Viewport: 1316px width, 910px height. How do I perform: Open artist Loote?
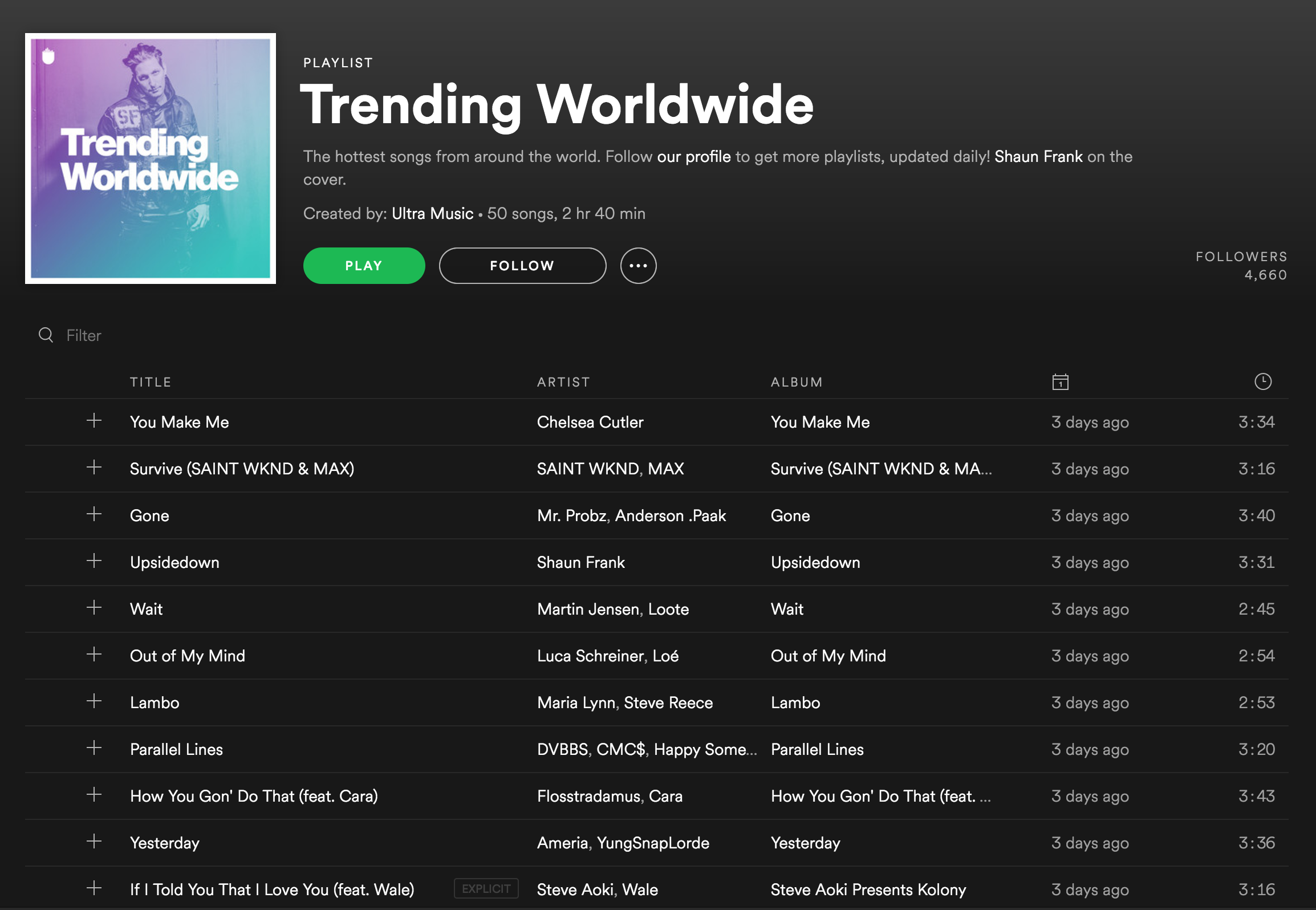pos(668,610)
